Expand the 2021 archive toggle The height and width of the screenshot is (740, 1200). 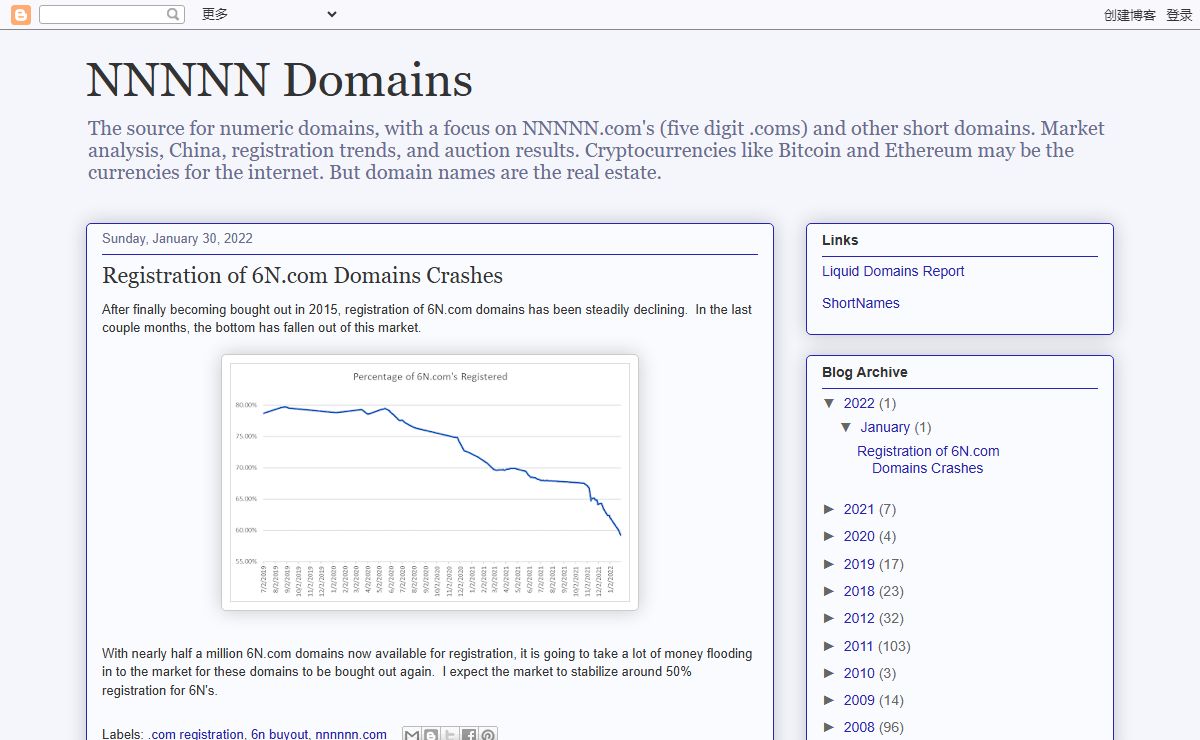click(x=829, y=509)
